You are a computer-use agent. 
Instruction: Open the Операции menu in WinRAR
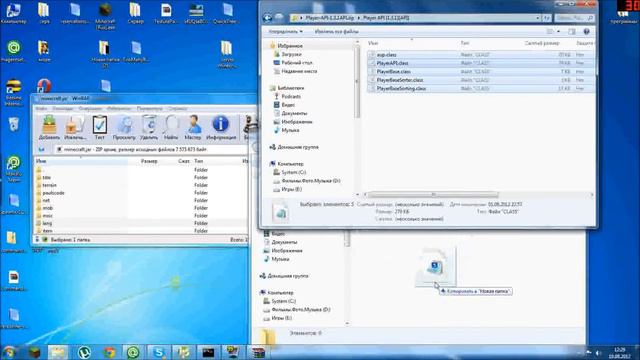coord(90,109)
